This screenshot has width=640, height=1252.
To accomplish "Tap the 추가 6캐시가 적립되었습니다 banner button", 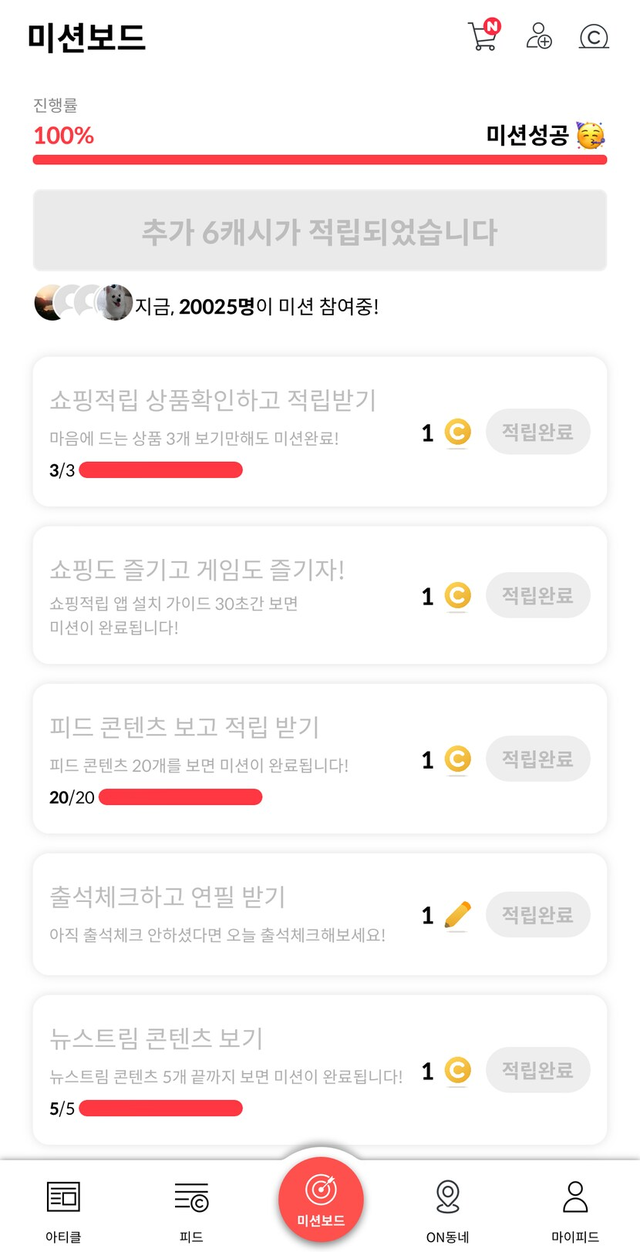I will [320, 232].
